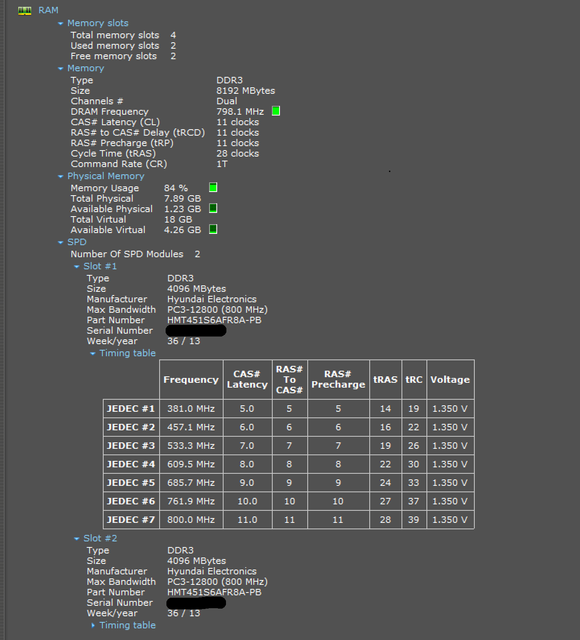Click the 8192 MBytes size value
Image resolution: width=580 pixels, height=640 pixels.
(x=246, y=91)
